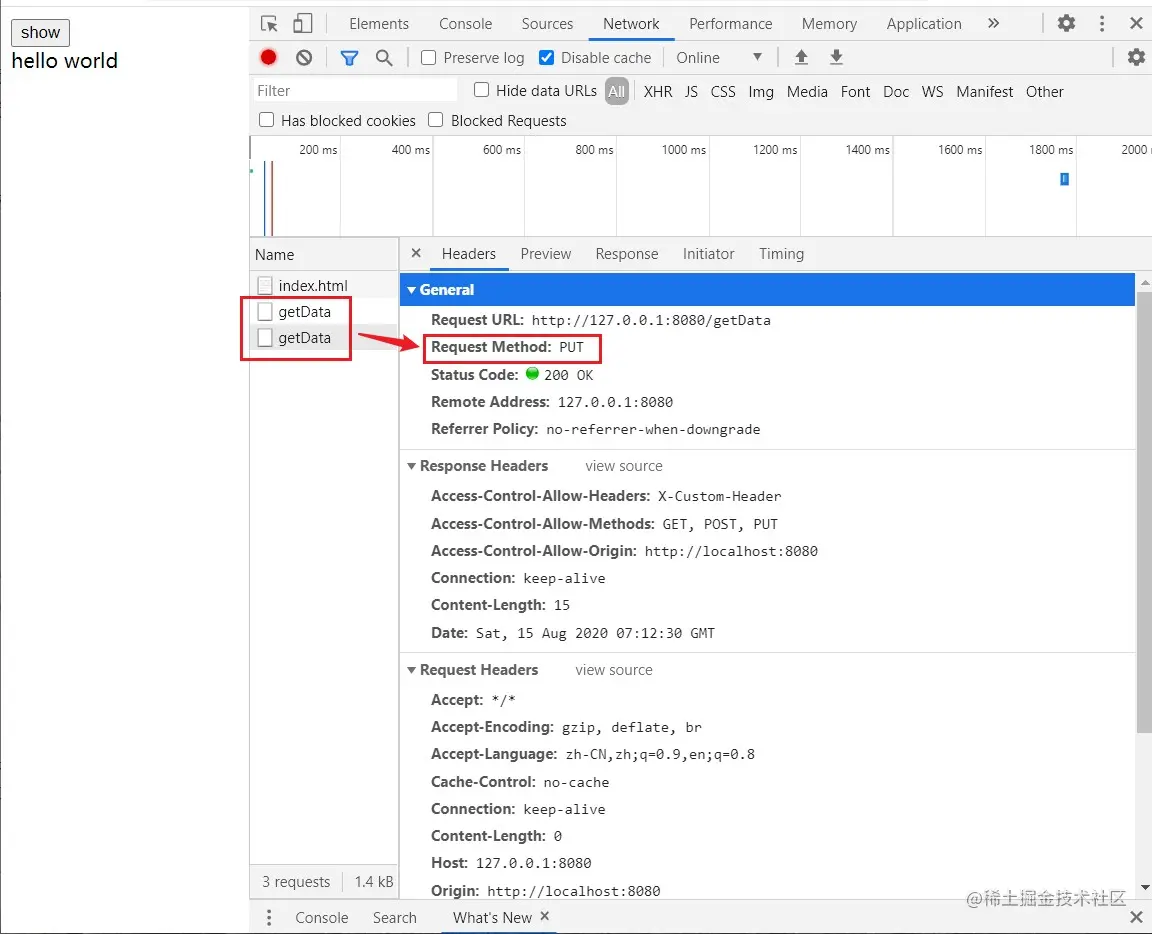Close the bottom drawer panel
The width and height of the screenshot is (1152, 934).
1136,917
